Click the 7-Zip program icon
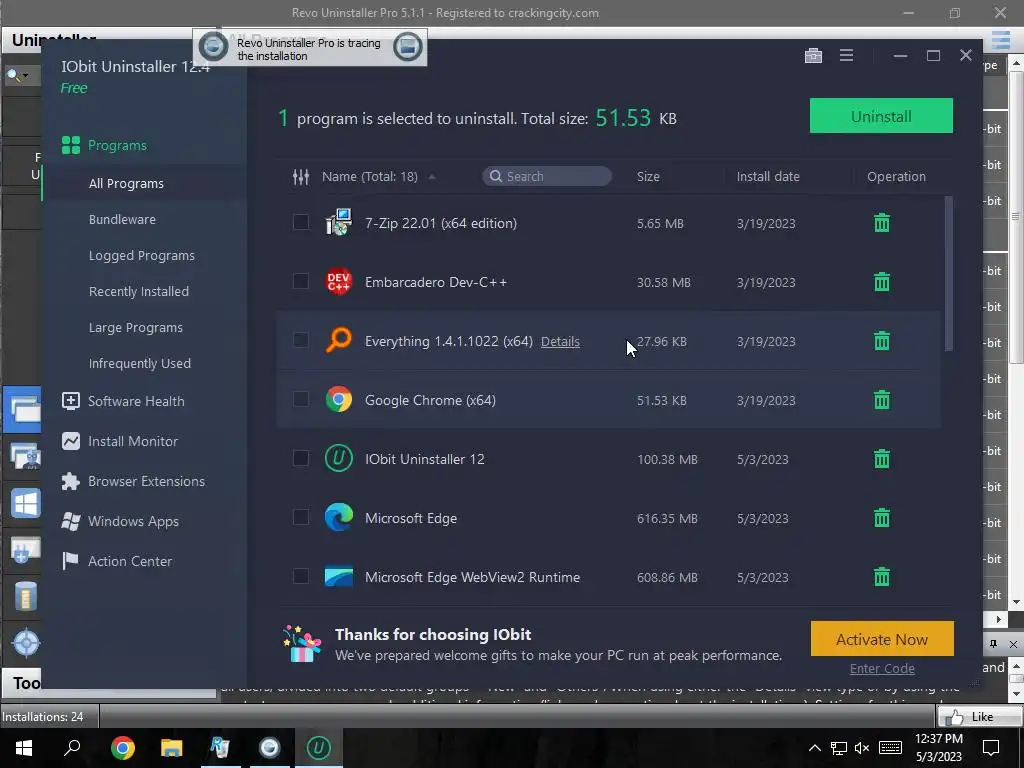The image size is (1024, 768). [x=338, y=223]
